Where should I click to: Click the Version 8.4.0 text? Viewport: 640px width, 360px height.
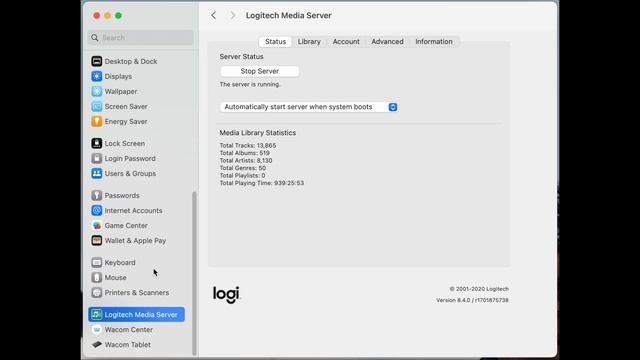coord(472,300)
